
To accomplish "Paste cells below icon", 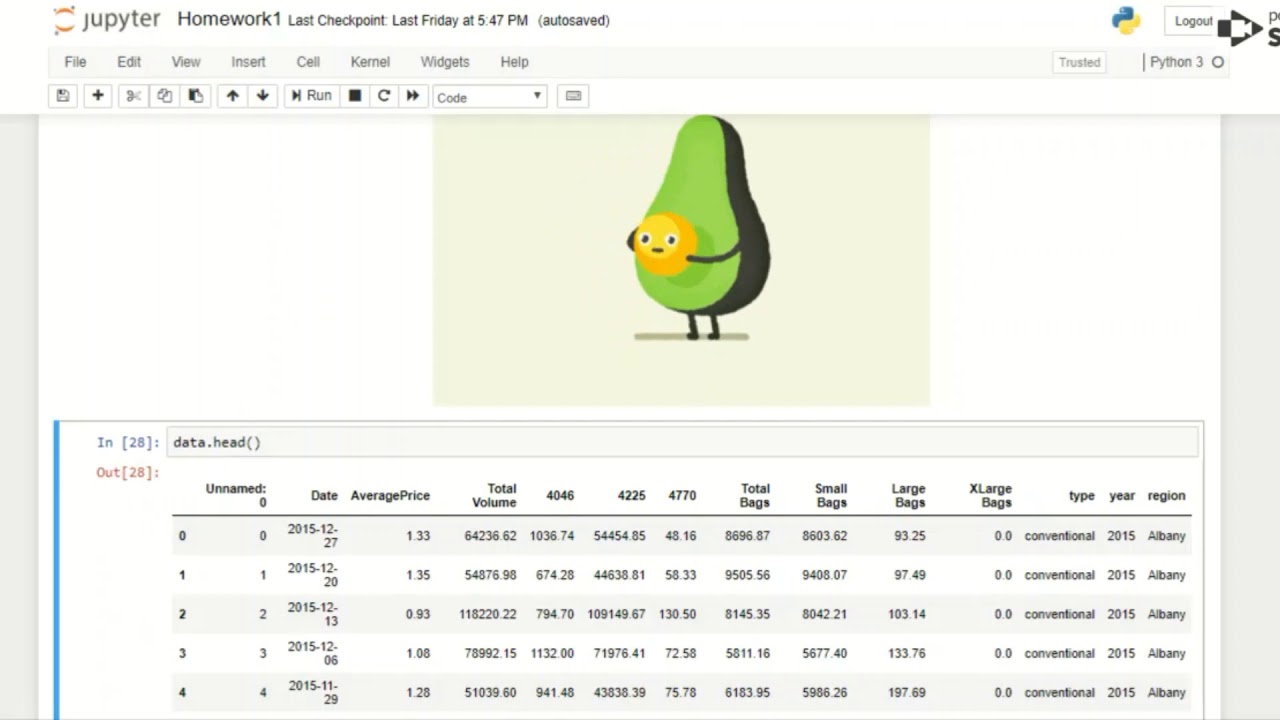I will point(195,96).
